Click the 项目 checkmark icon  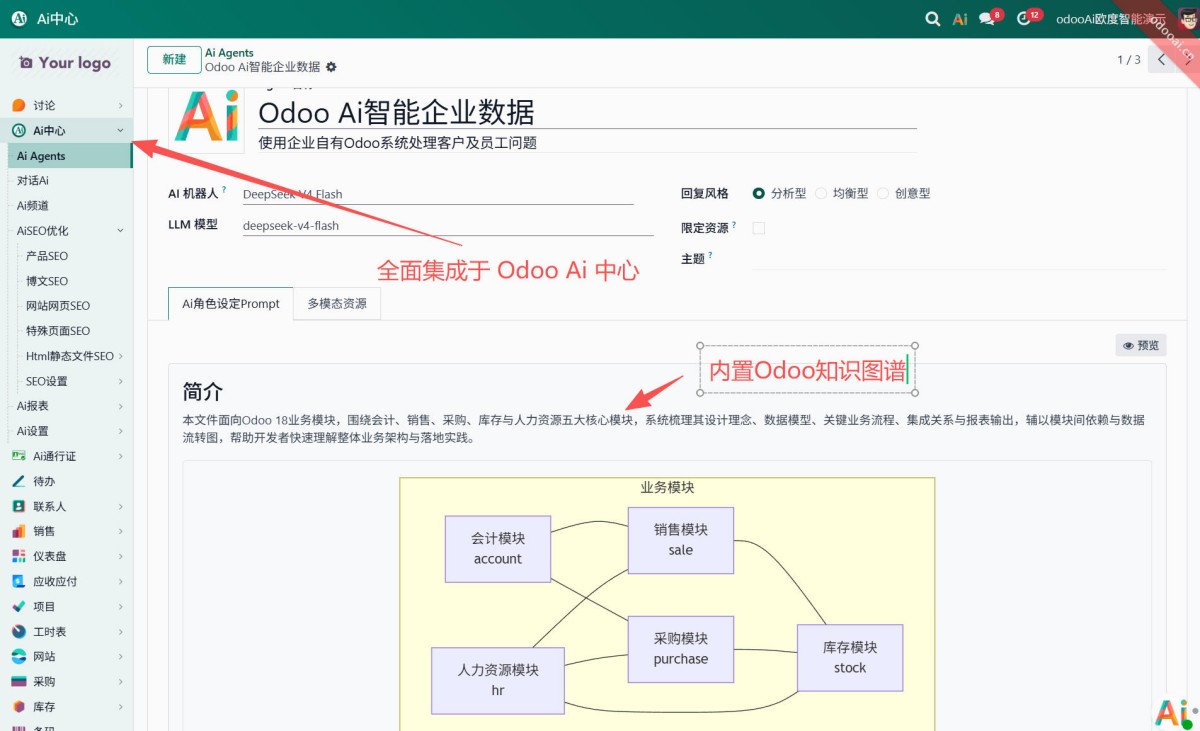click(x=18, y=606)
